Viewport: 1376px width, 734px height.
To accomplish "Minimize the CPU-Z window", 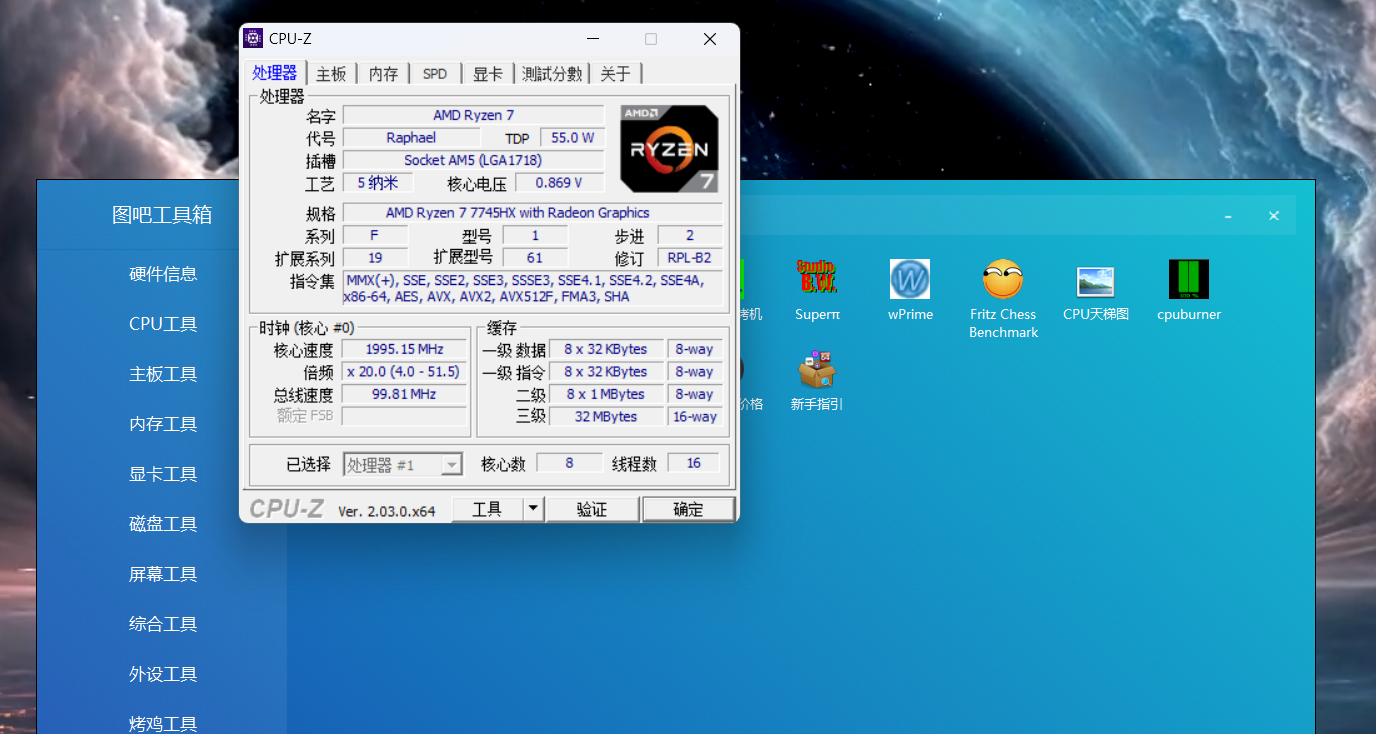I will pos(593,39).
